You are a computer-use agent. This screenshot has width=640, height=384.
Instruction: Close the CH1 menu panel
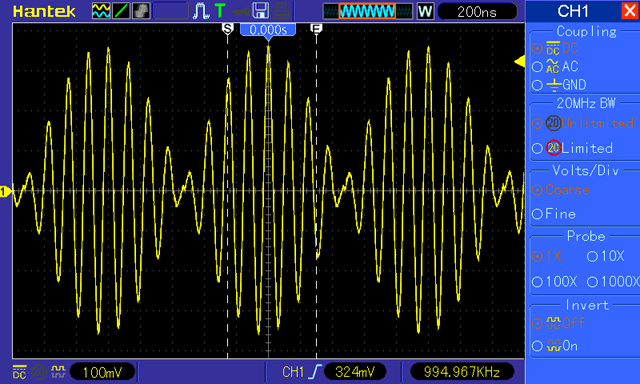[630, 11]
